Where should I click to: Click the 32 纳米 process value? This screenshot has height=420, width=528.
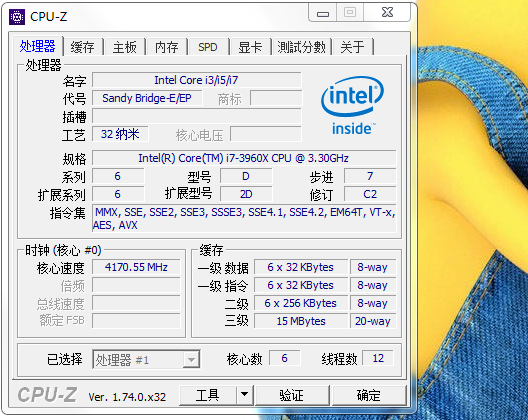120,134
